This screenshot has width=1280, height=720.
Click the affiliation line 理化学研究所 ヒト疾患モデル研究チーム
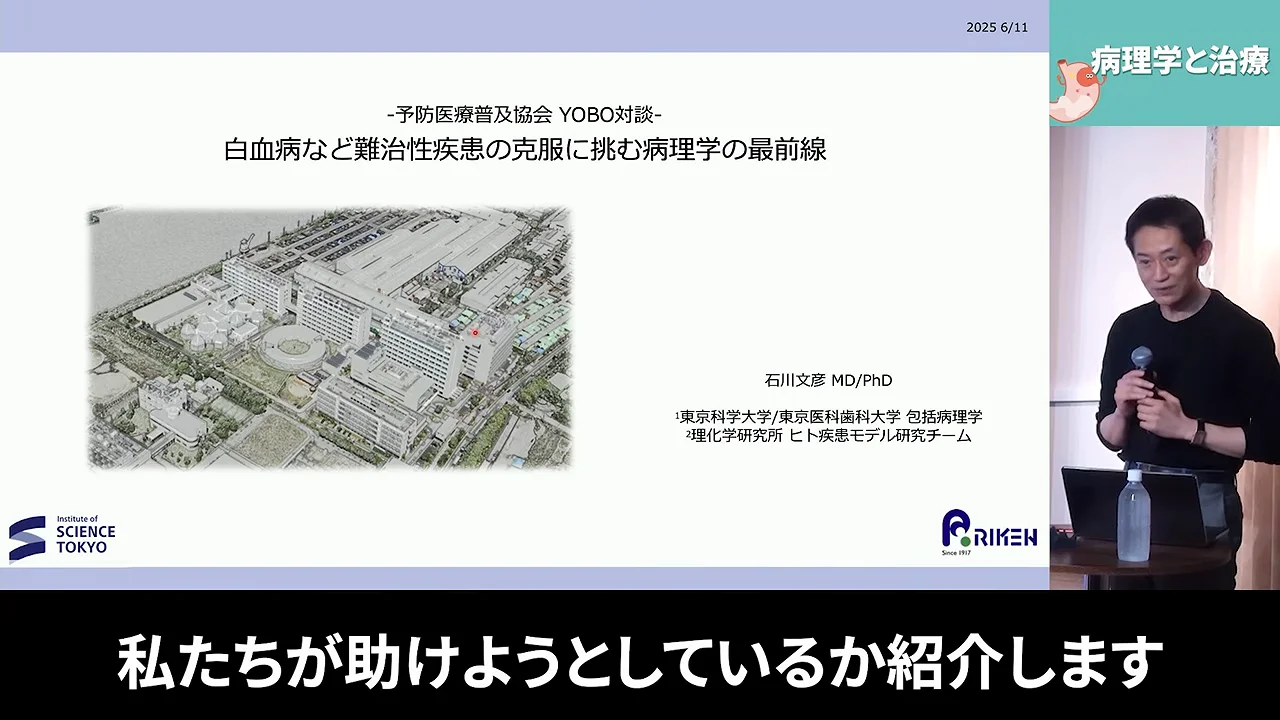coord(828,435)
